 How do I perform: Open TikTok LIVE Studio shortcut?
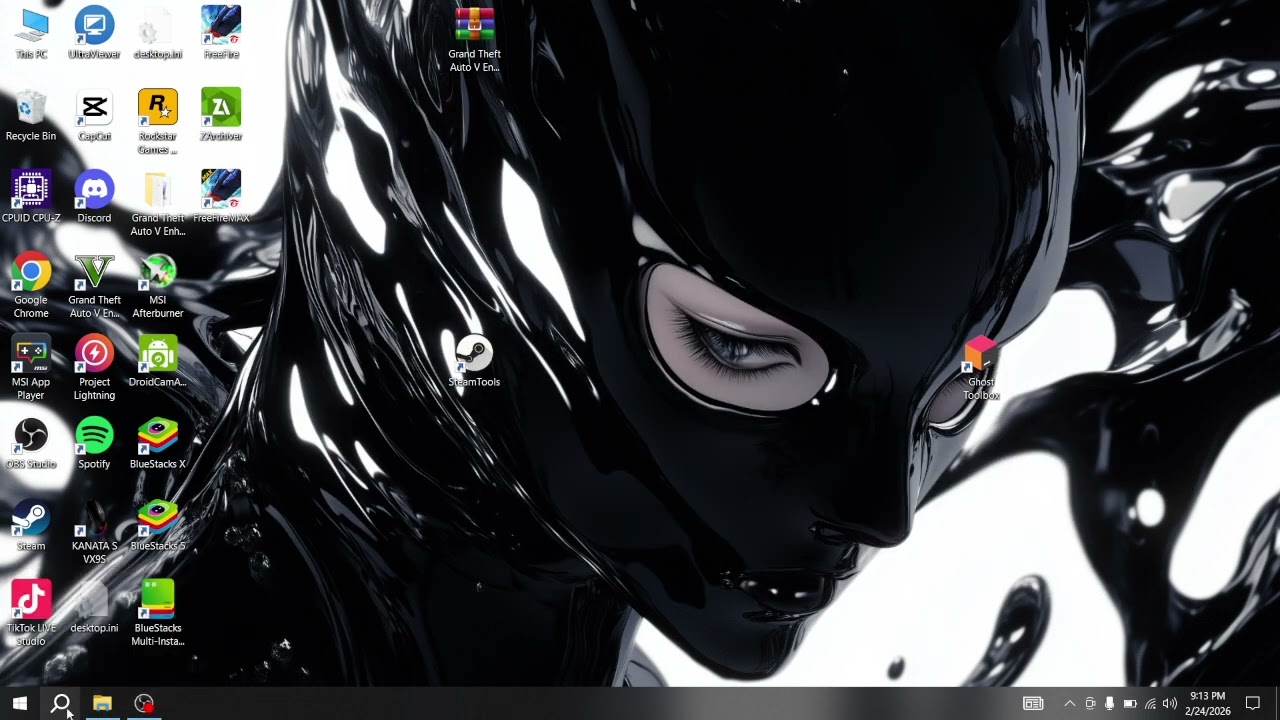pyautogui.click(x=31, y=614)
